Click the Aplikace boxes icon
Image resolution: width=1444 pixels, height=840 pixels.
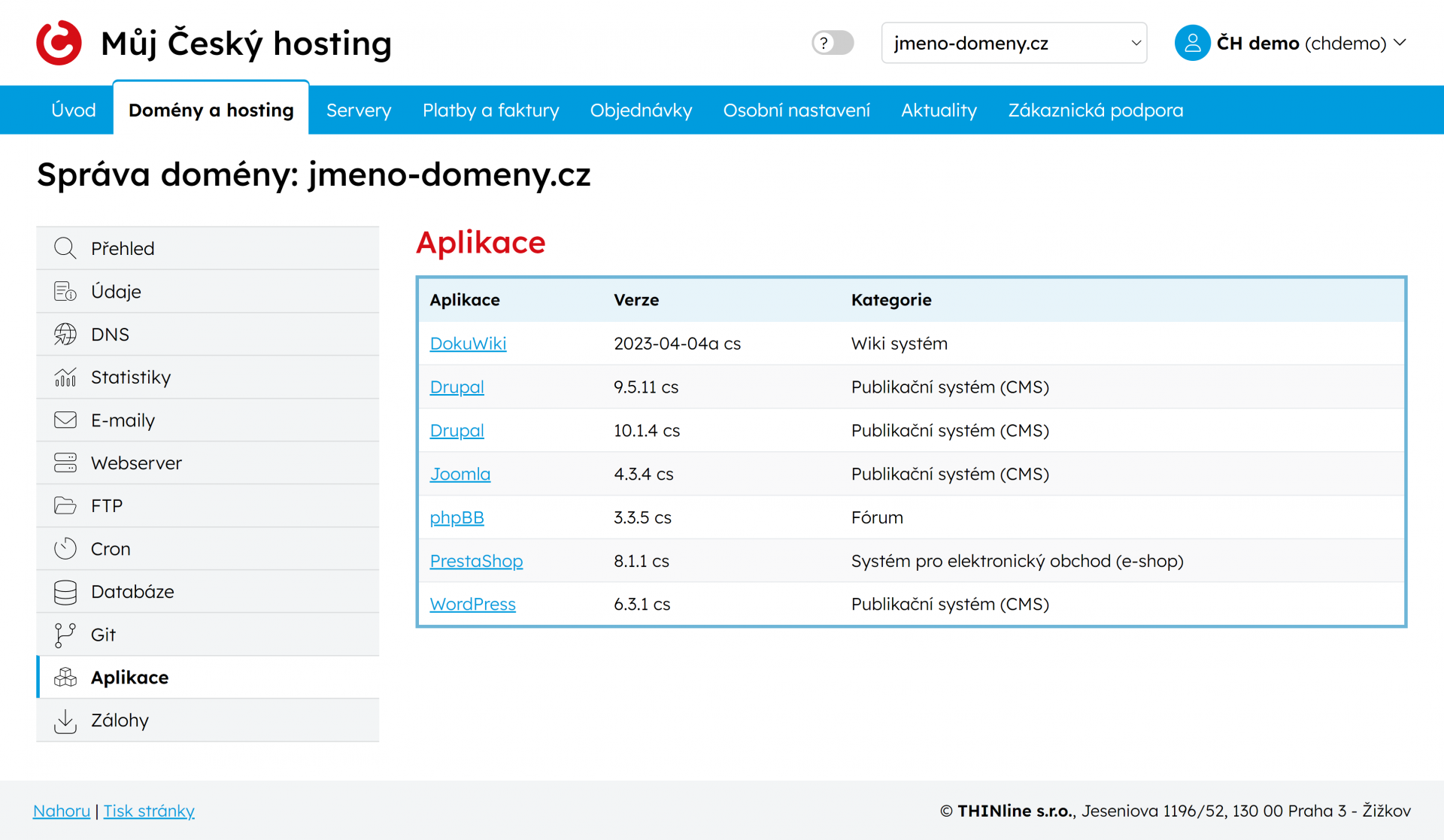(65, 678)
